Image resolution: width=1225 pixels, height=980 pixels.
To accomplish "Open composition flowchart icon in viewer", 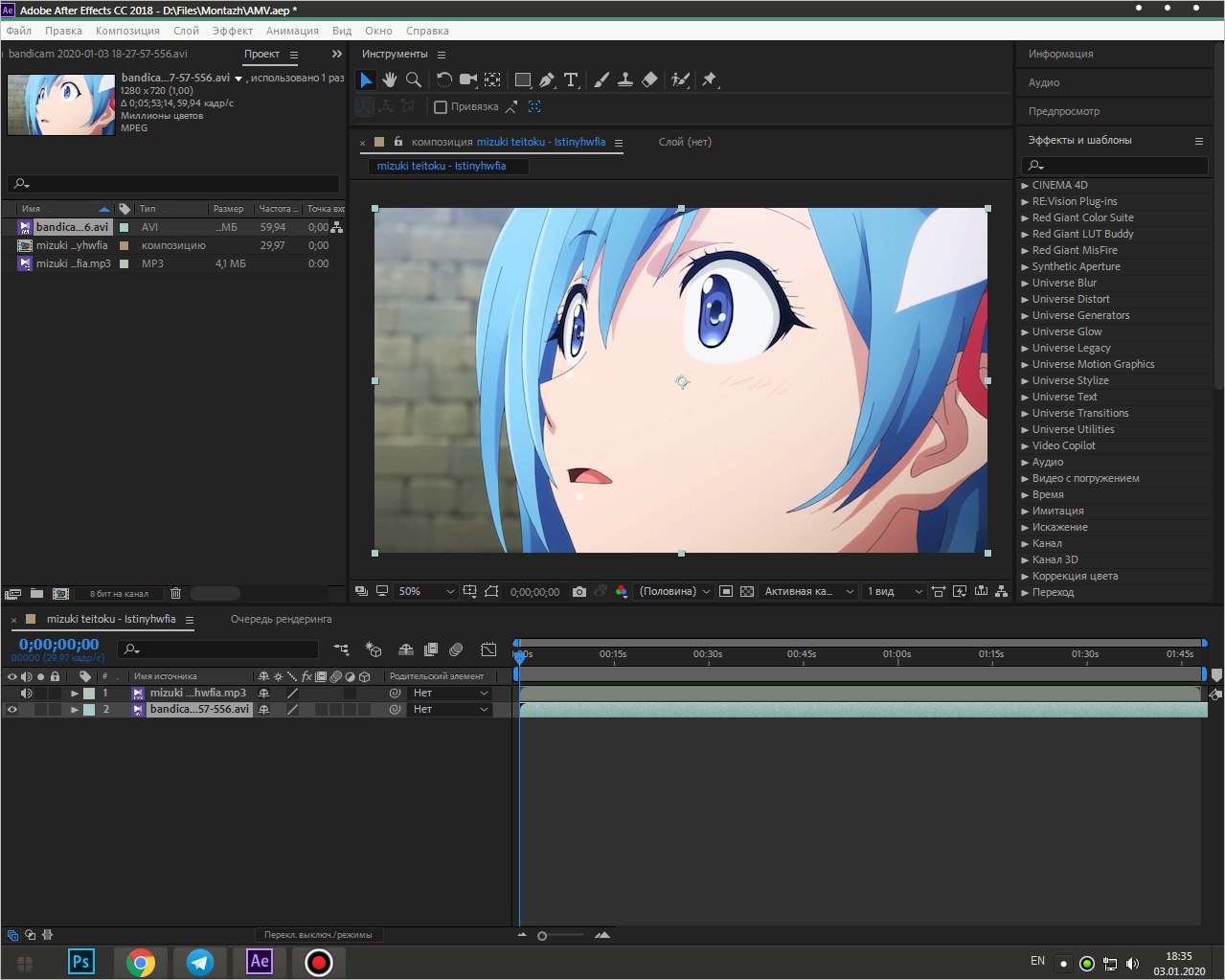I will (x=1002, y=592).
